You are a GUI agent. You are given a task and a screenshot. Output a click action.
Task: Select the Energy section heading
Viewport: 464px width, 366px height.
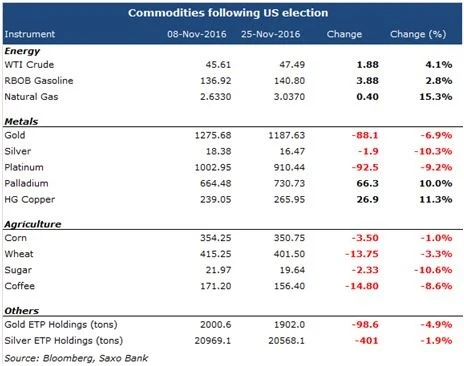[x=22, y=51]
